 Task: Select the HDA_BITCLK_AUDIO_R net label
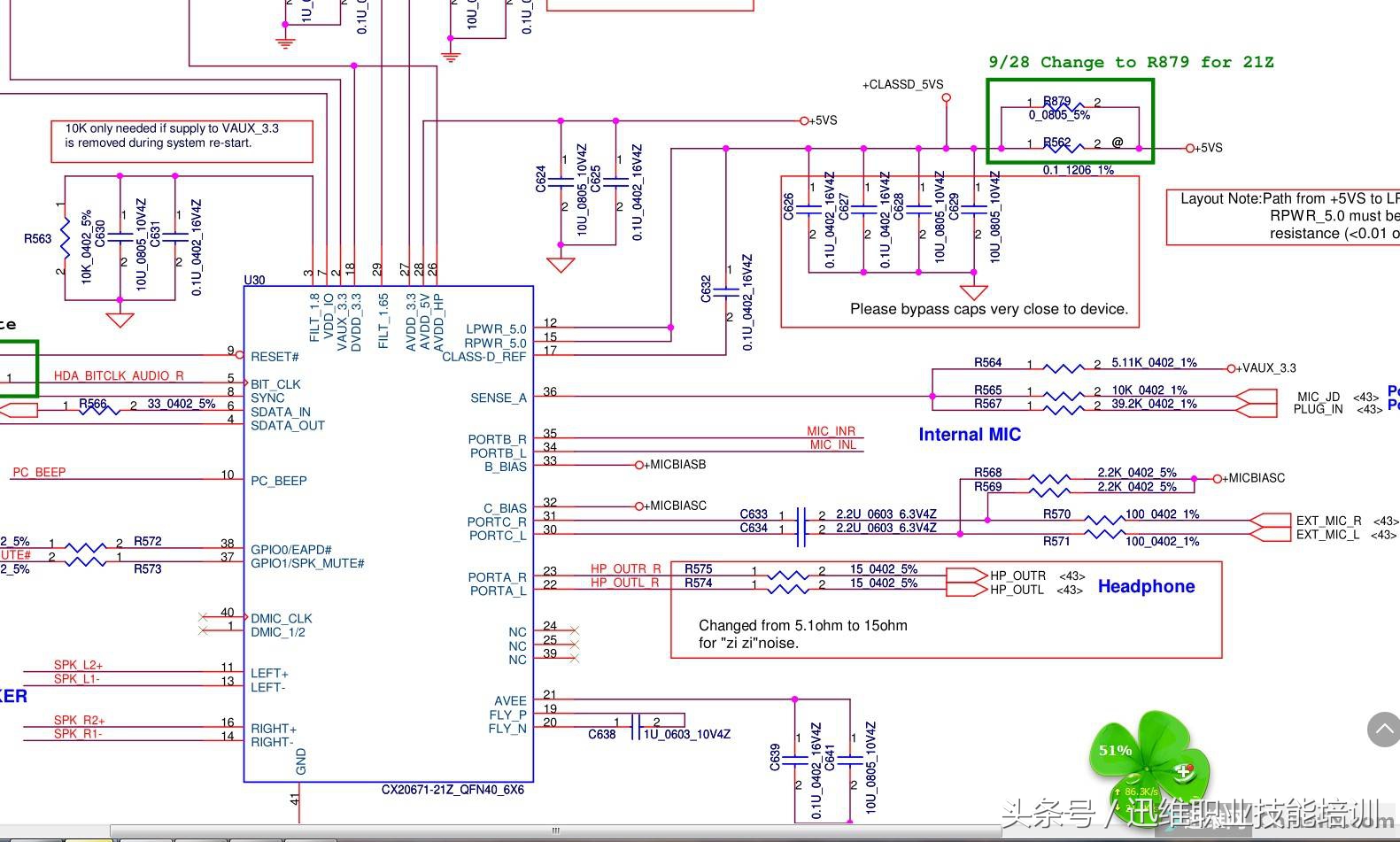119,375
